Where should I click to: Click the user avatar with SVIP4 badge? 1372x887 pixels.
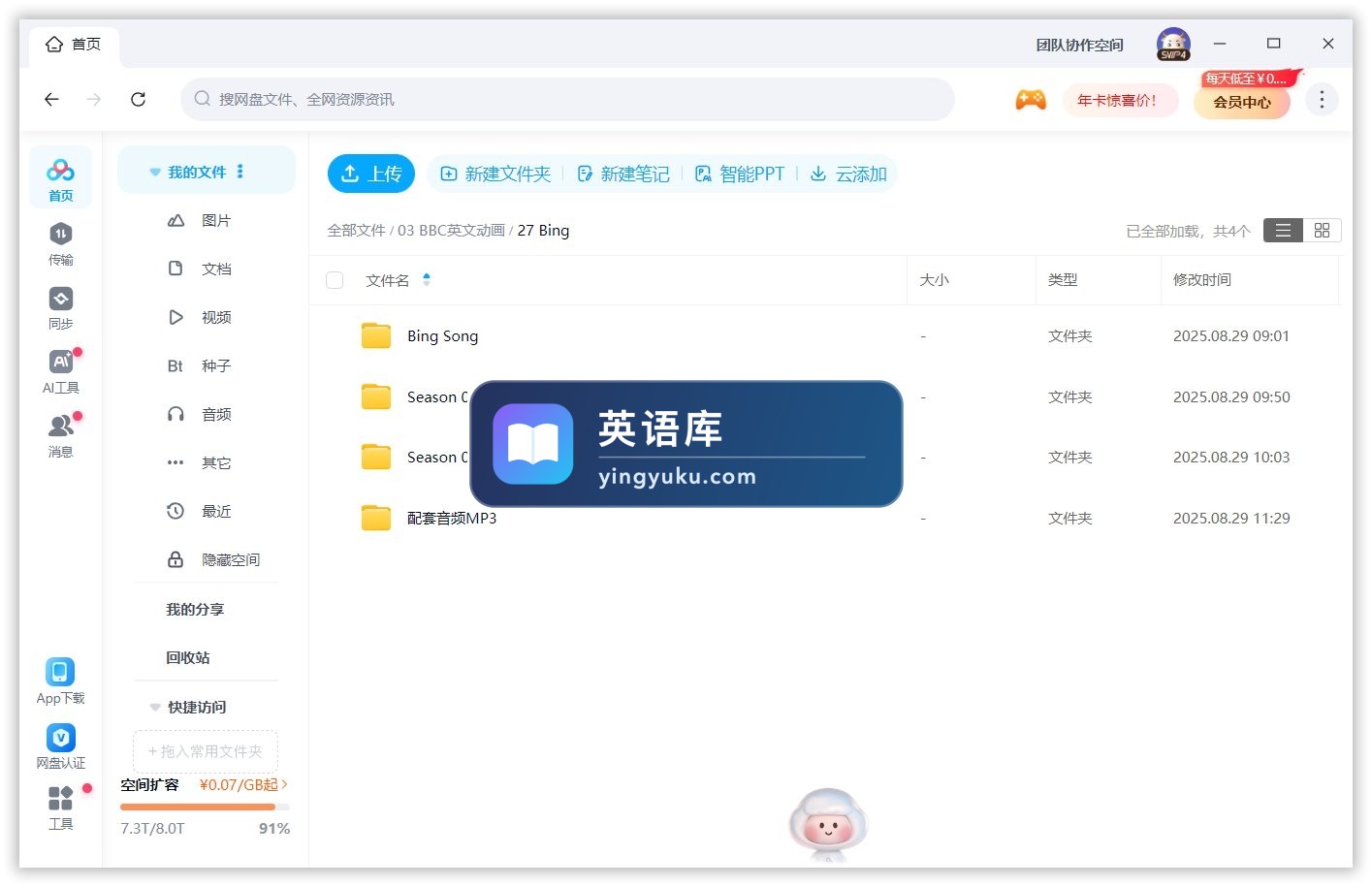click(x=1173, y=44)
